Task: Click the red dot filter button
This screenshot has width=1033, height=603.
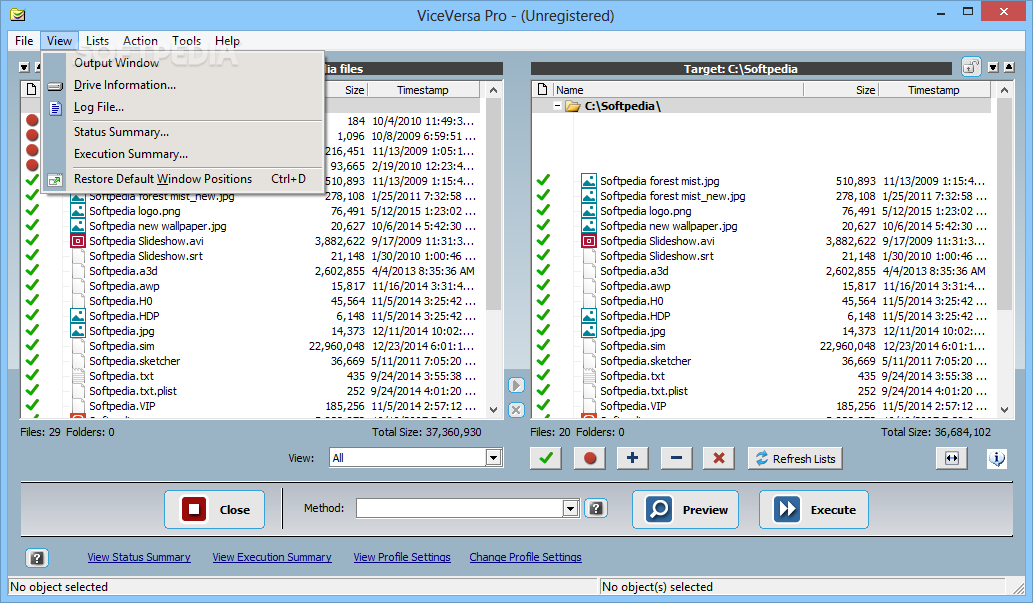Action: [589, 458]
